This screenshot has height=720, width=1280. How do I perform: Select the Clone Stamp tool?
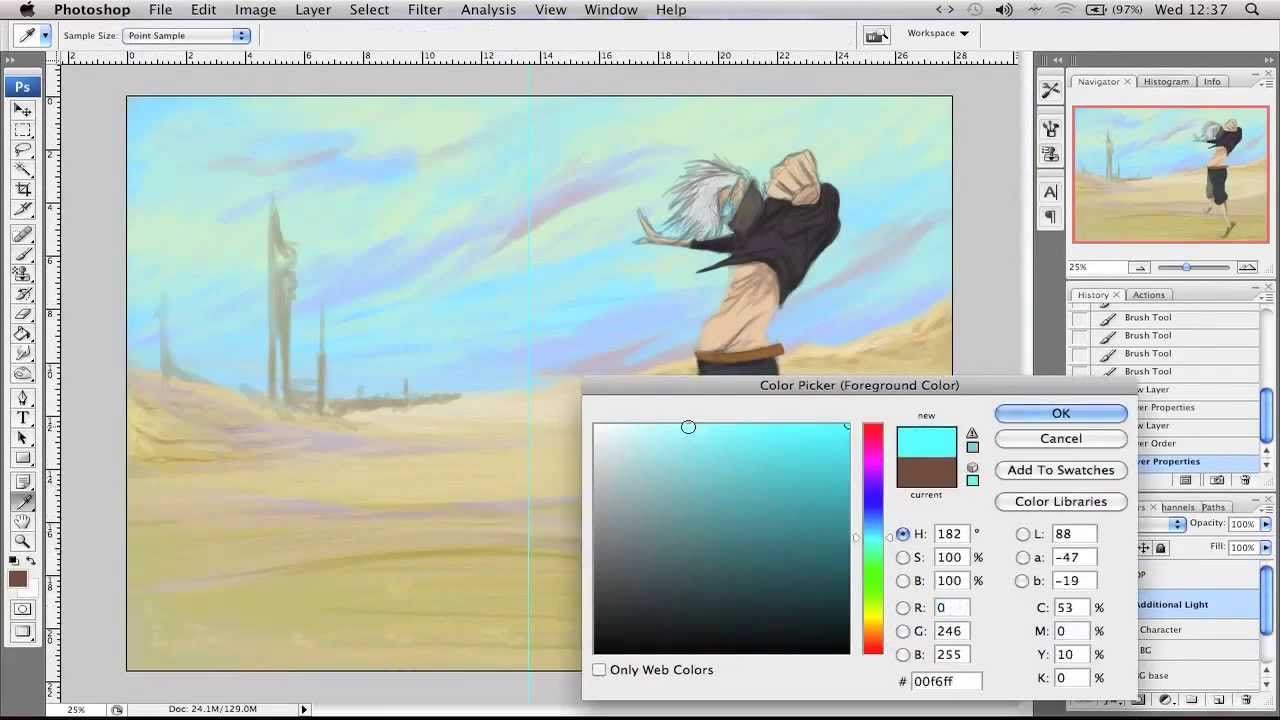[22, 274]
